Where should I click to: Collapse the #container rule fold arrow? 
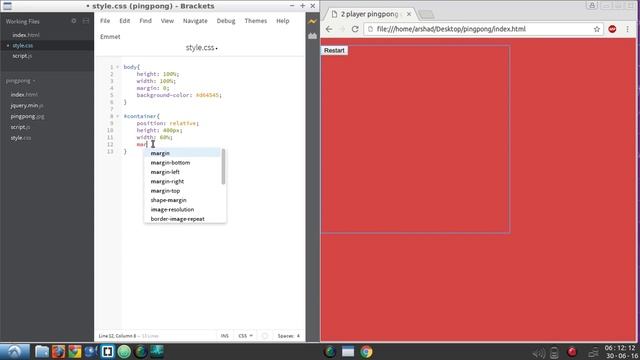click(118, 116)
